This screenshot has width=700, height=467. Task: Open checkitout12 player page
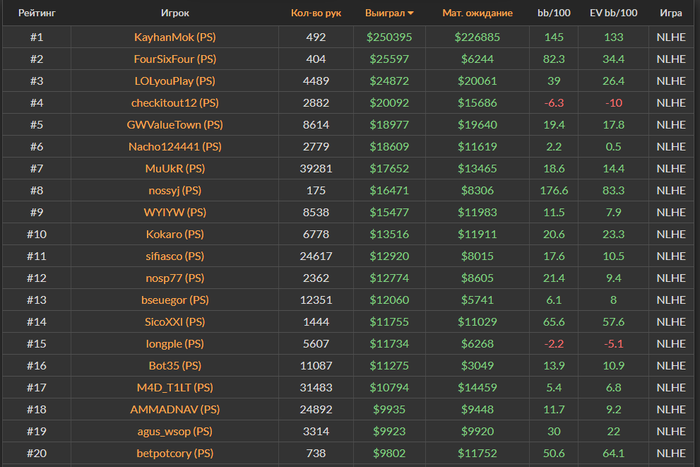pyautogui.click(x=164, y=103)
